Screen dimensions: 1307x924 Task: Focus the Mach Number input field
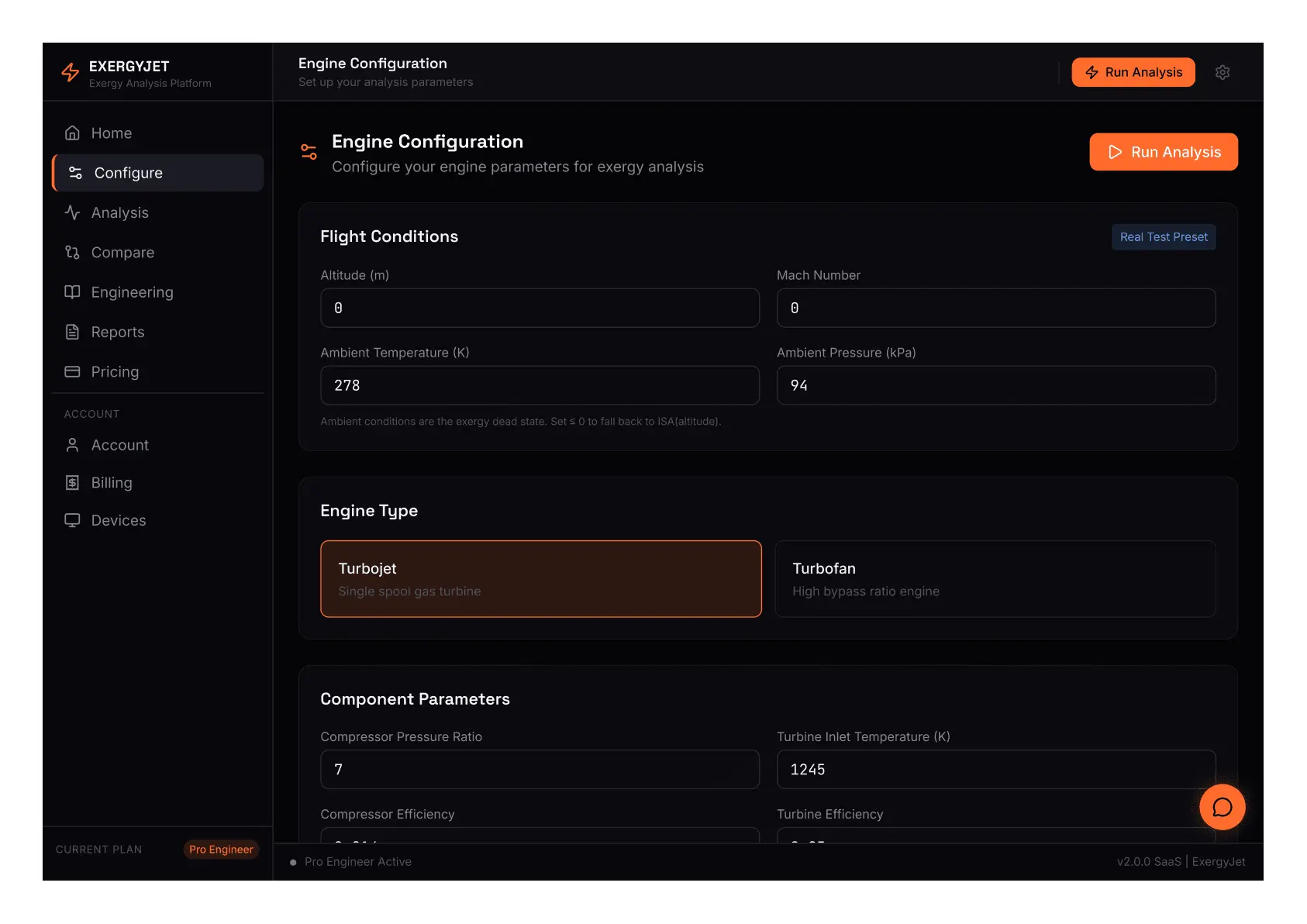996,308
